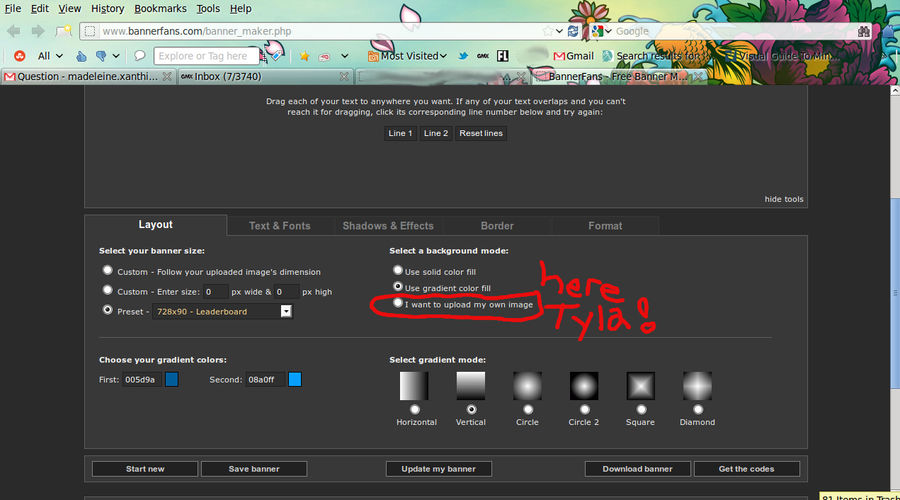The height and width of the screenshot is (500, 900).
Task: Choose the Circle 2 gradient thumbnail
Action: [584, 385]
